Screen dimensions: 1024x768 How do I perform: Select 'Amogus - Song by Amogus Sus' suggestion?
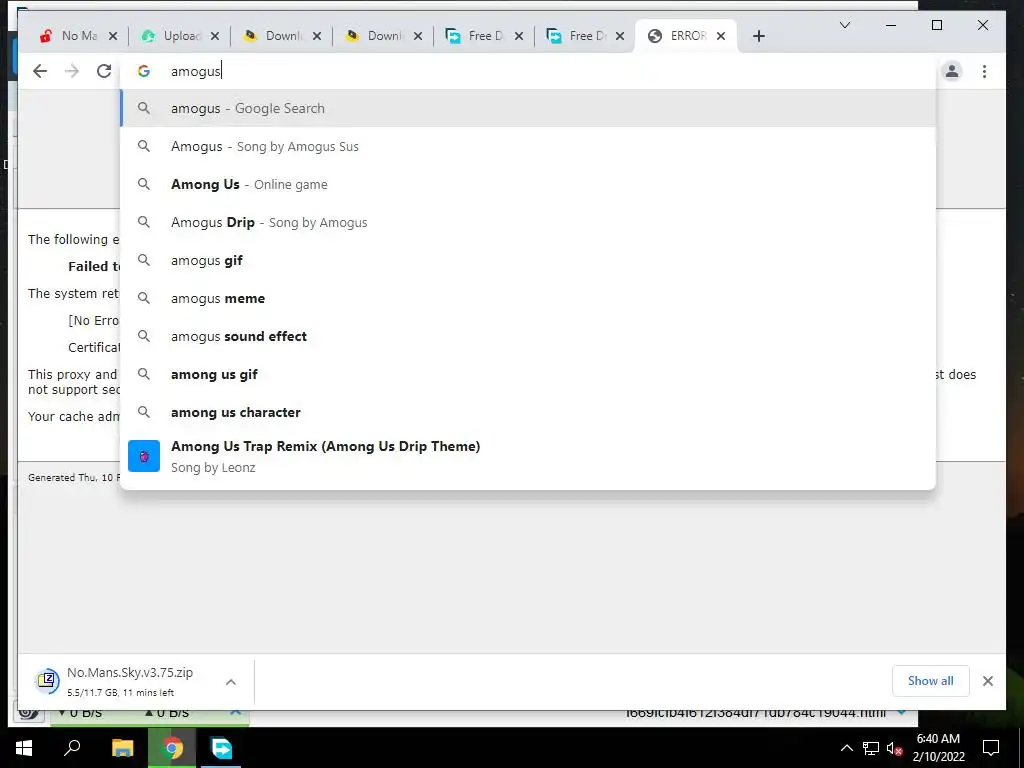pyautogui.click(x=528, y=146)
